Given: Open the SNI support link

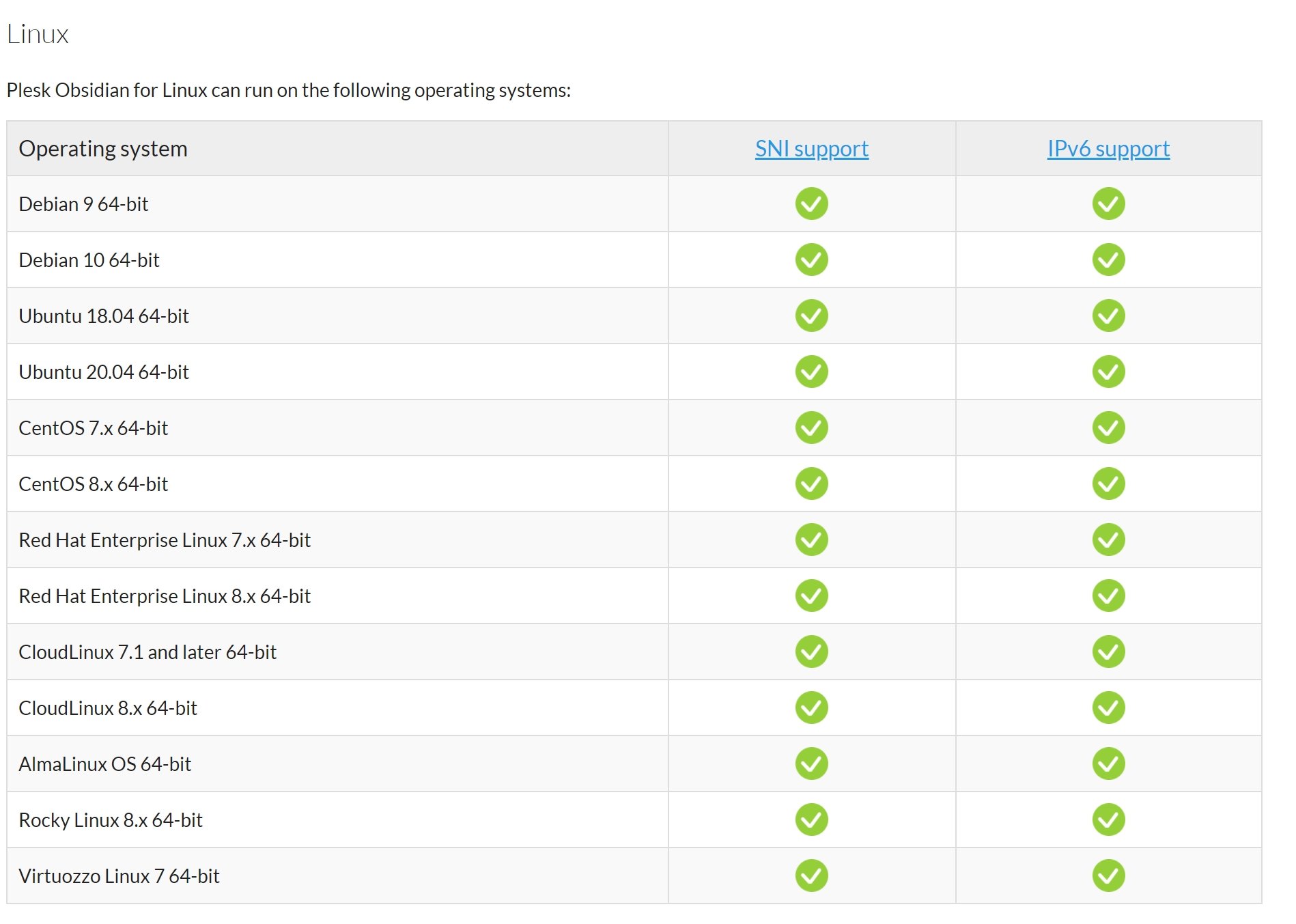Looking at the screenshot, I should tap(811, 149).
